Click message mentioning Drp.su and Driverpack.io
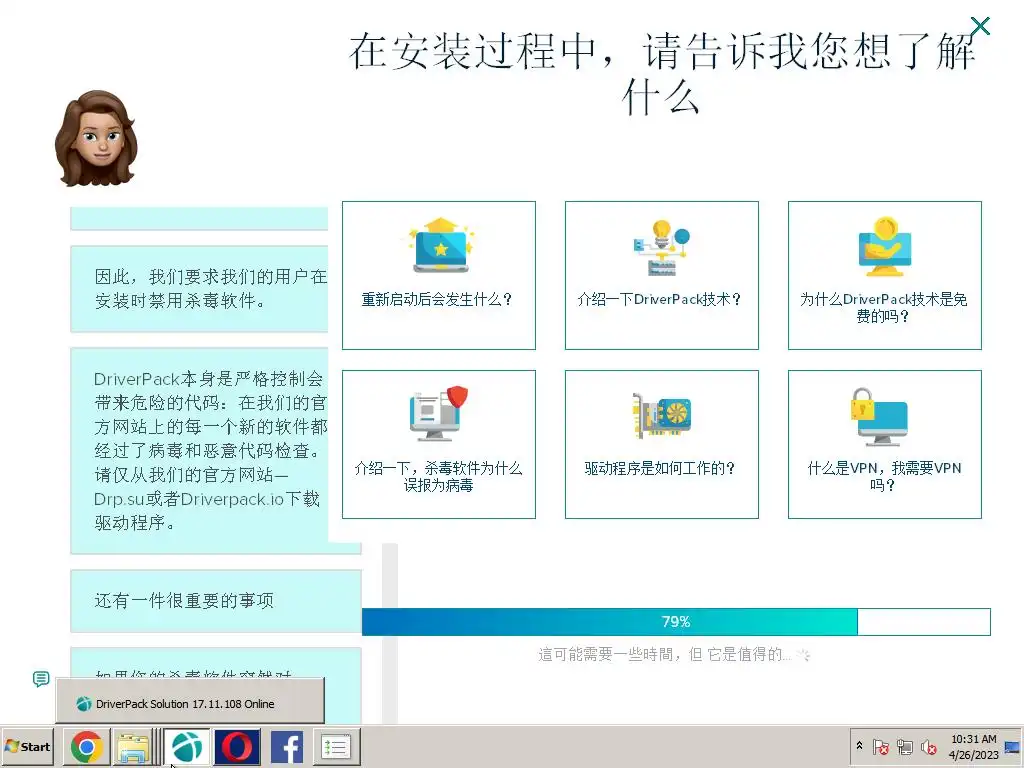 (x=199, y=451)
